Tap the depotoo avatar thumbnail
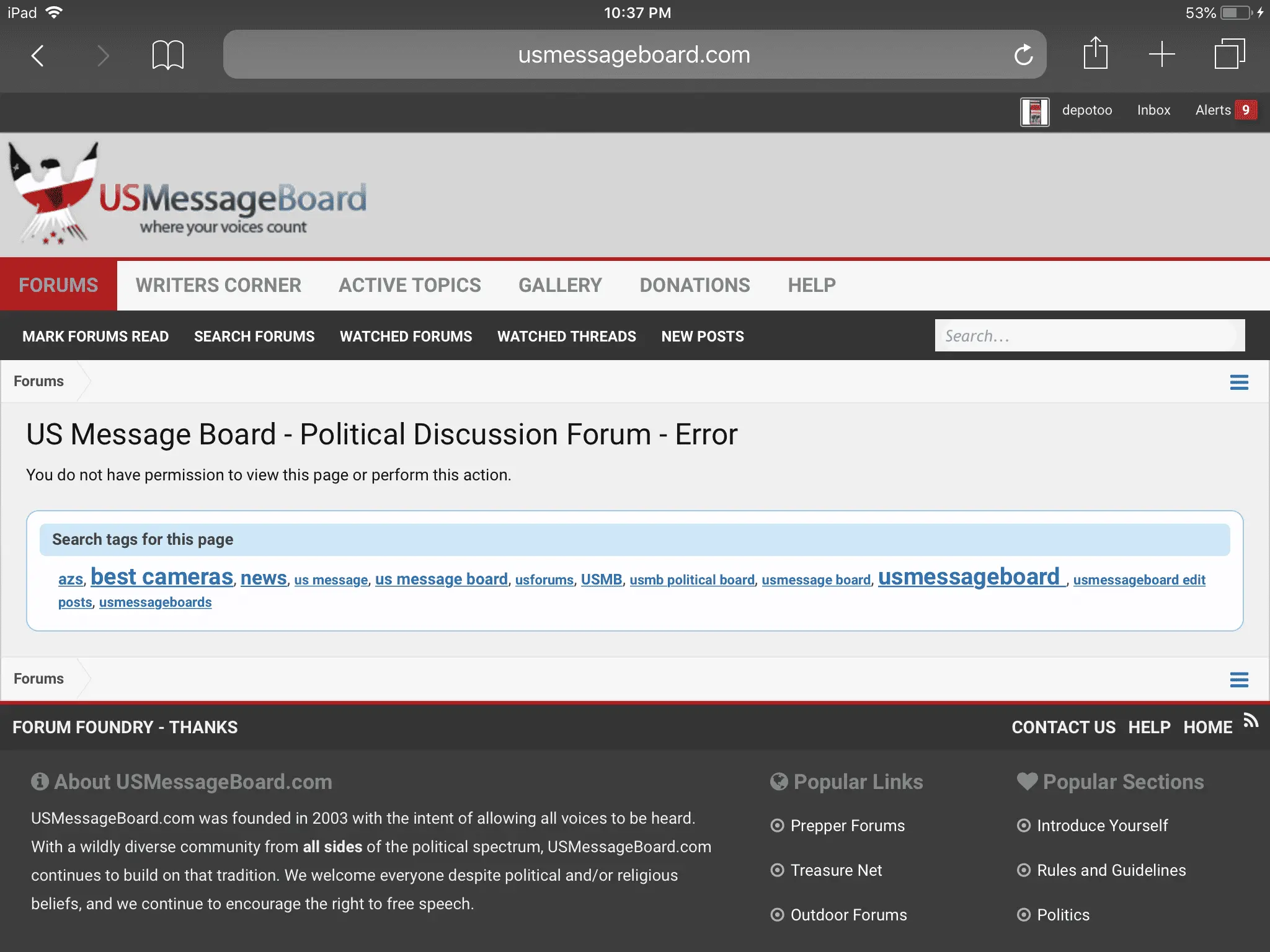Viewport: 1270px width, 952px height. (1035, 112)
